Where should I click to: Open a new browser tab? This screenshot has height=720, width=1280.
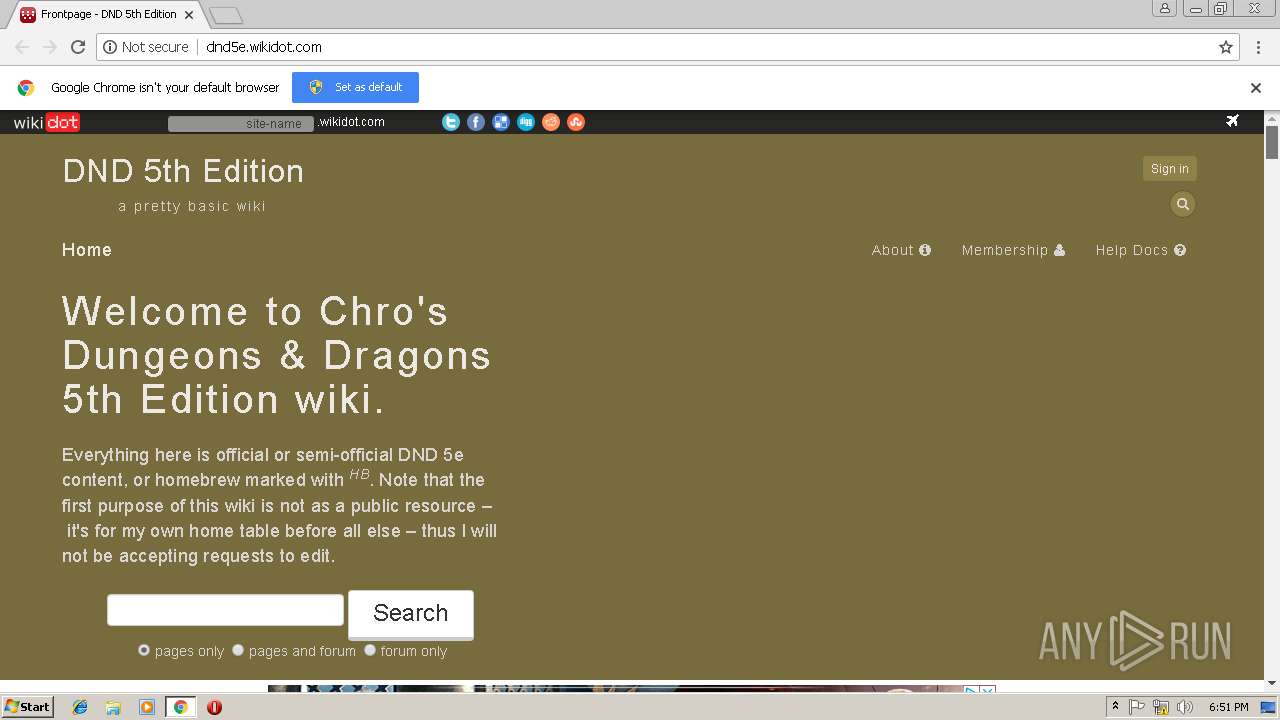(x=226, y=15)
